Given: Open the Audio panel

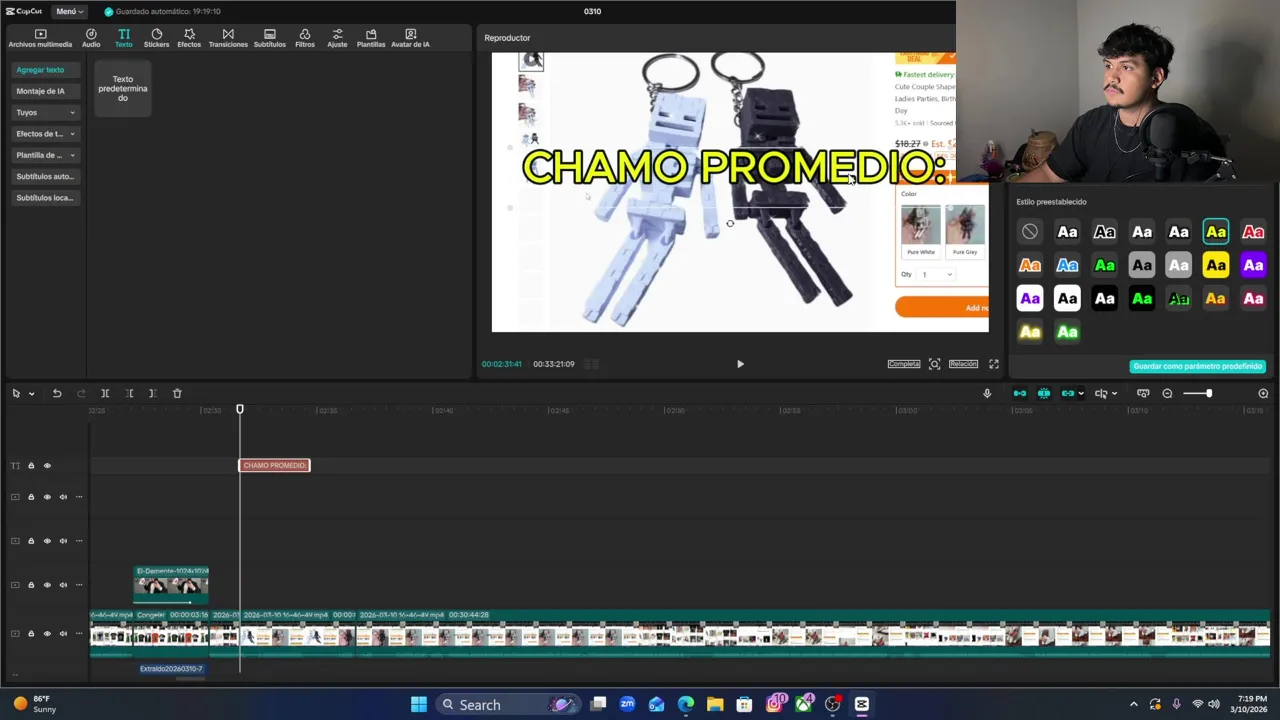Looking at the screenshot, I should tap(91, 38).
